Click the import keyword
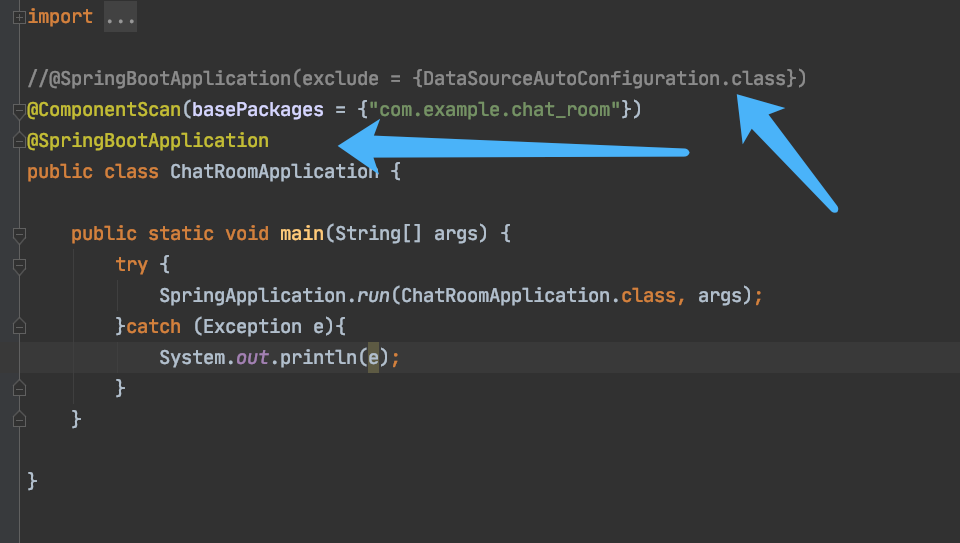Image resolution: width=960 pixels, height=543 pixels. pos(60,17)
